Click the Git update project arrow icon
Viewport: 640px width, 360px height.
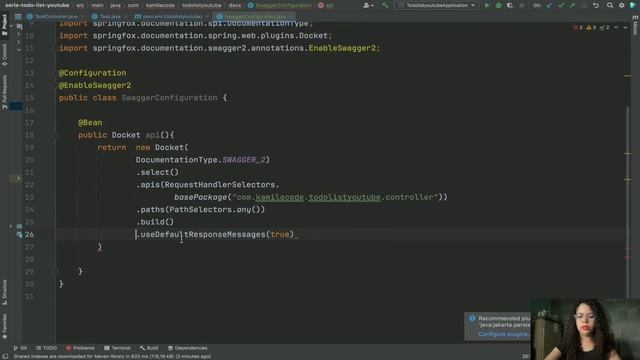(x=549, y=5)
